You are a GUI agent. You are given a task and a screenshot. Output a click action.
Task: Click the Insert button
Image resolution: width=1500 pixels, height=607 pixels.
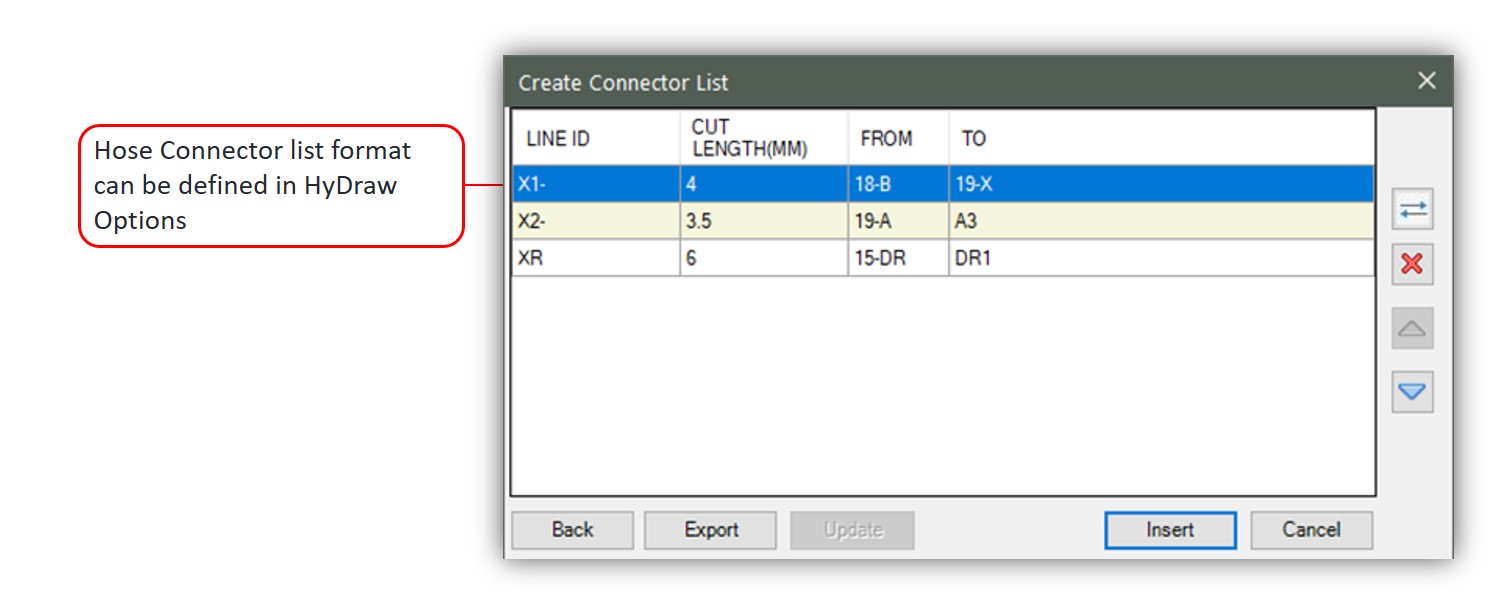[x=1170, y=530]
